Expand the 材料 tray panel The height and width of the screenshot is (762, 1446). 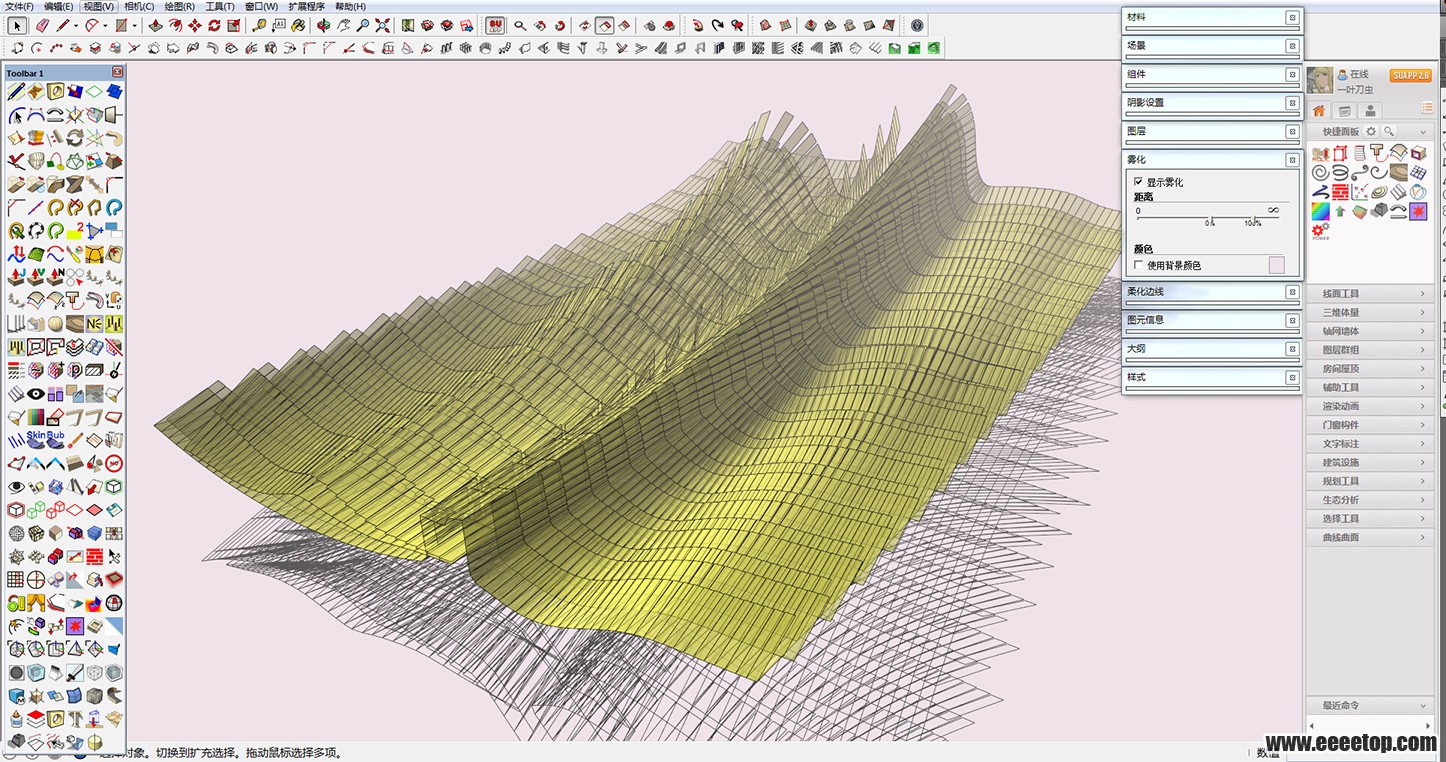click(x=1212, y=17)
